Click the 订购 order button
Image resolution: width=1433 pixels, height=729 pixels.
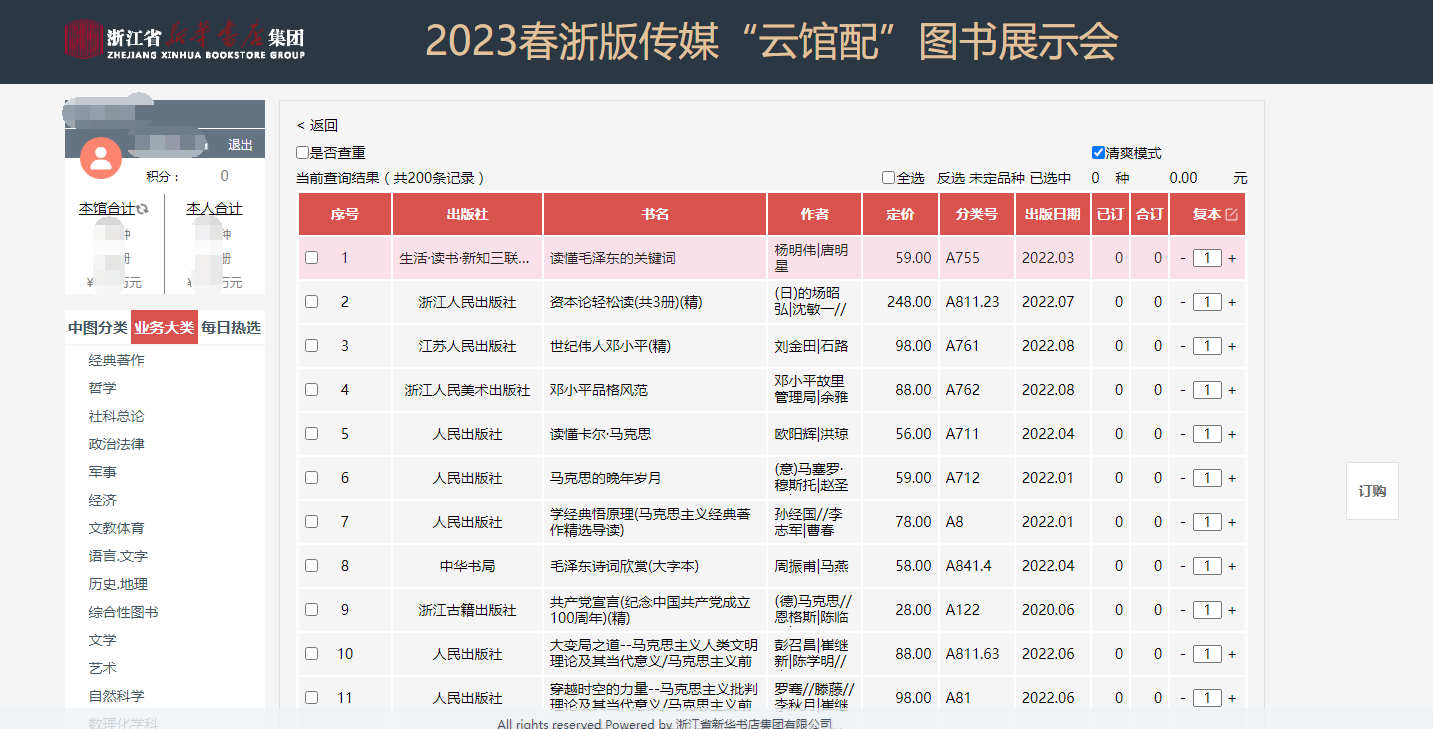[1372, 491]
